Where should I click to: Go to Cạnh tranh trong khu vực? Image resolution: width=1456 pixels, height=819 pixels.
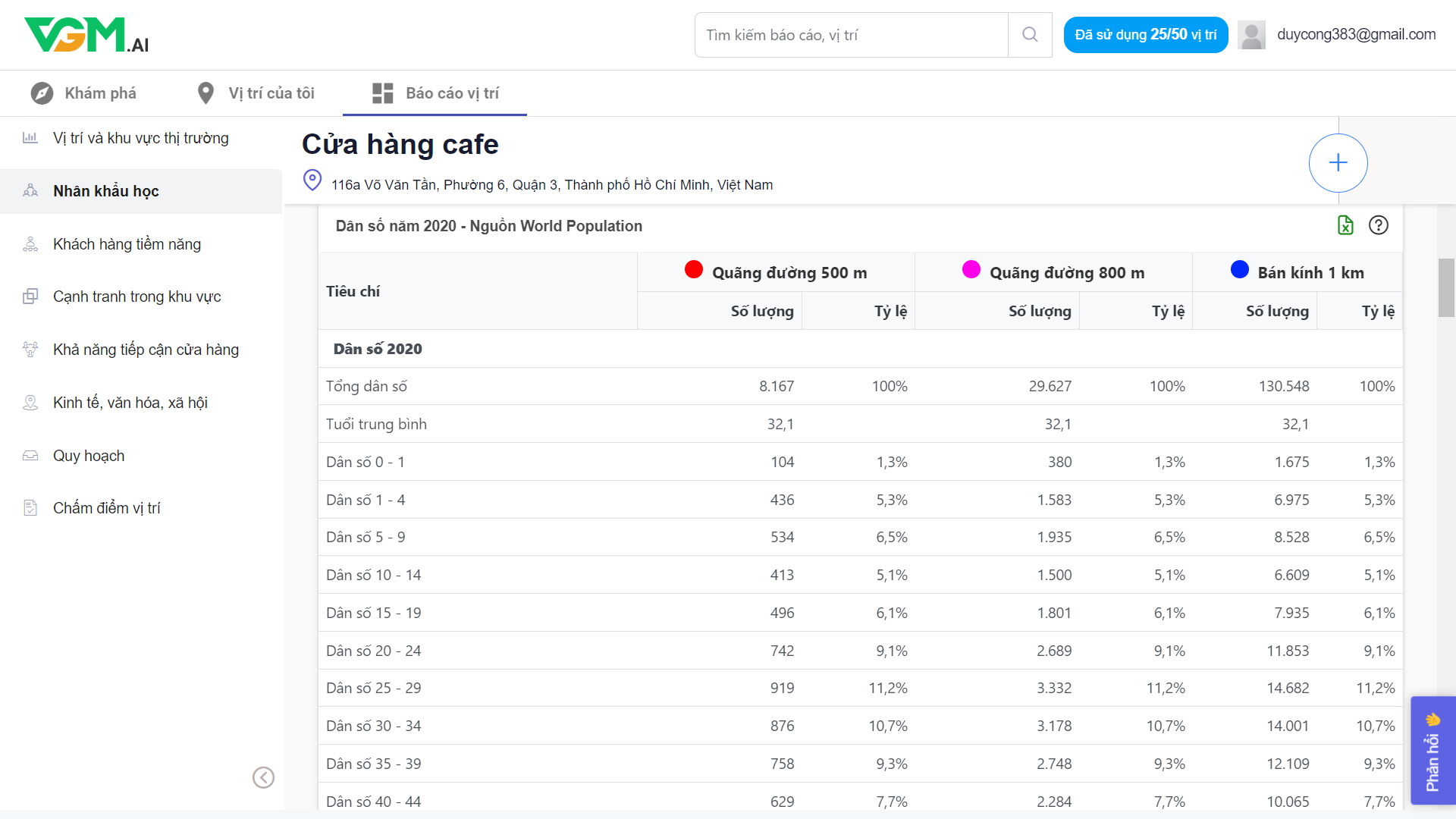click(x=136, y=297)
